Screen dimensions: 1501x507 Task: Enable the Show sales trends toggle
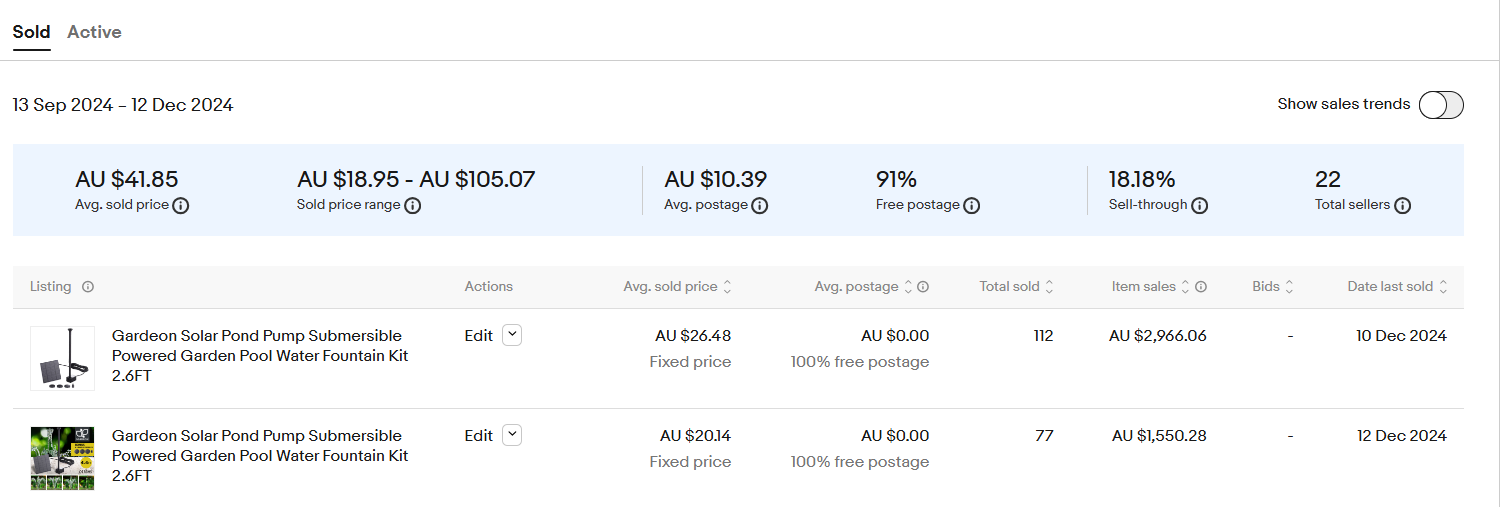point(1440,105)
